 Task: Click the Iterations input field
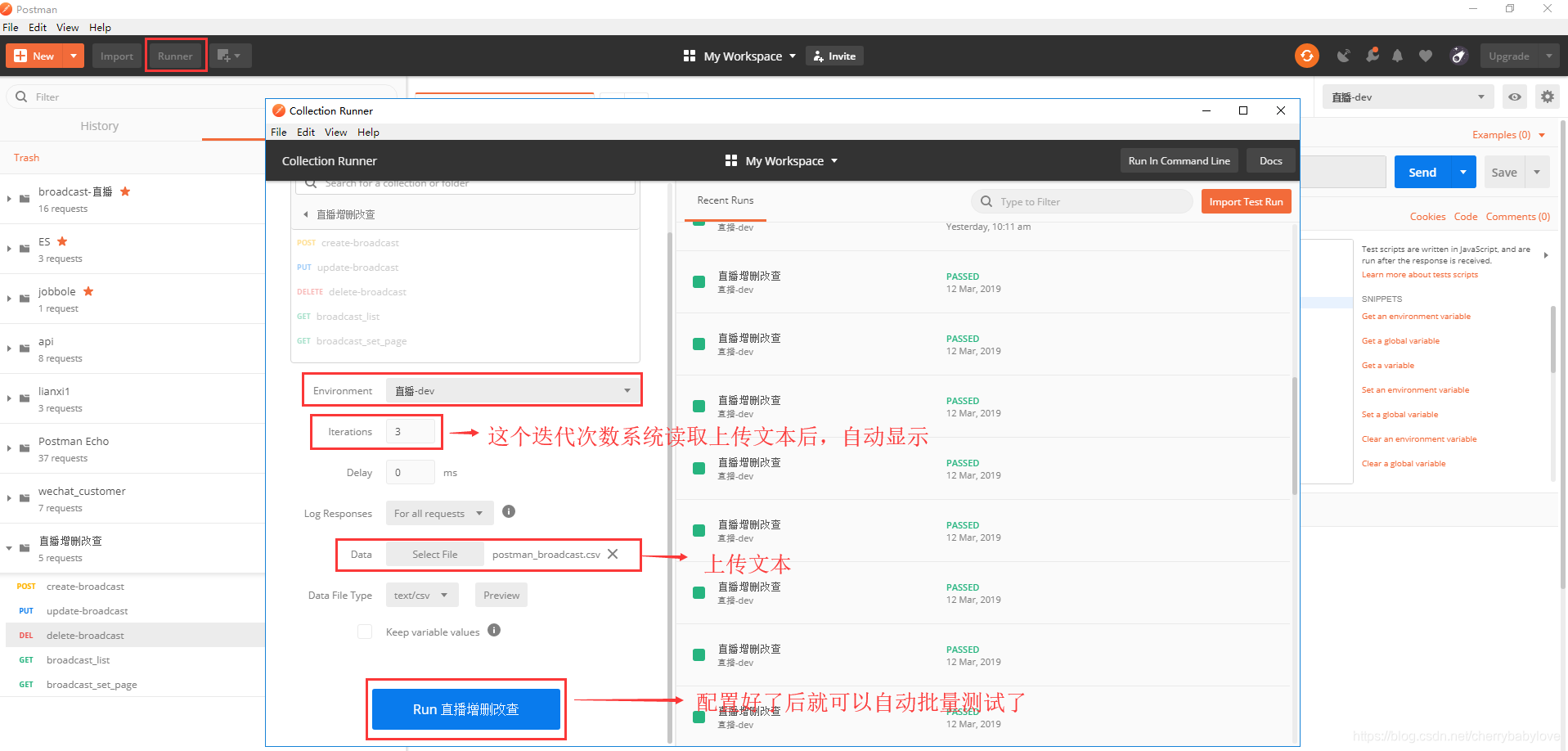(x=411, y=431)
